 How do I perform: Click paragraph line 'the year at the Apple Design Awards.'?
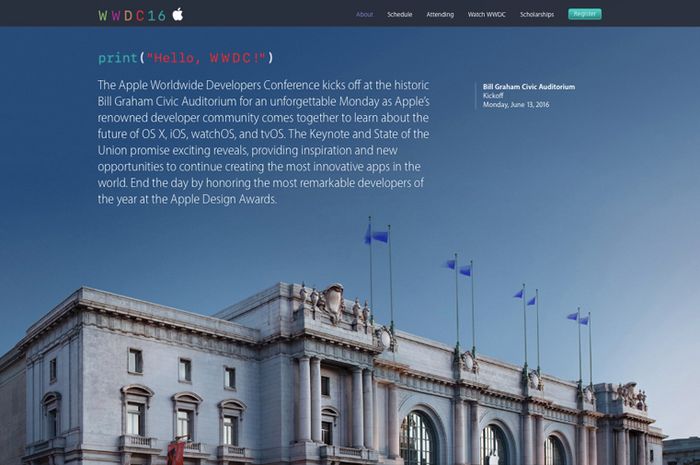pyautogui.click(x=187, y=199)
